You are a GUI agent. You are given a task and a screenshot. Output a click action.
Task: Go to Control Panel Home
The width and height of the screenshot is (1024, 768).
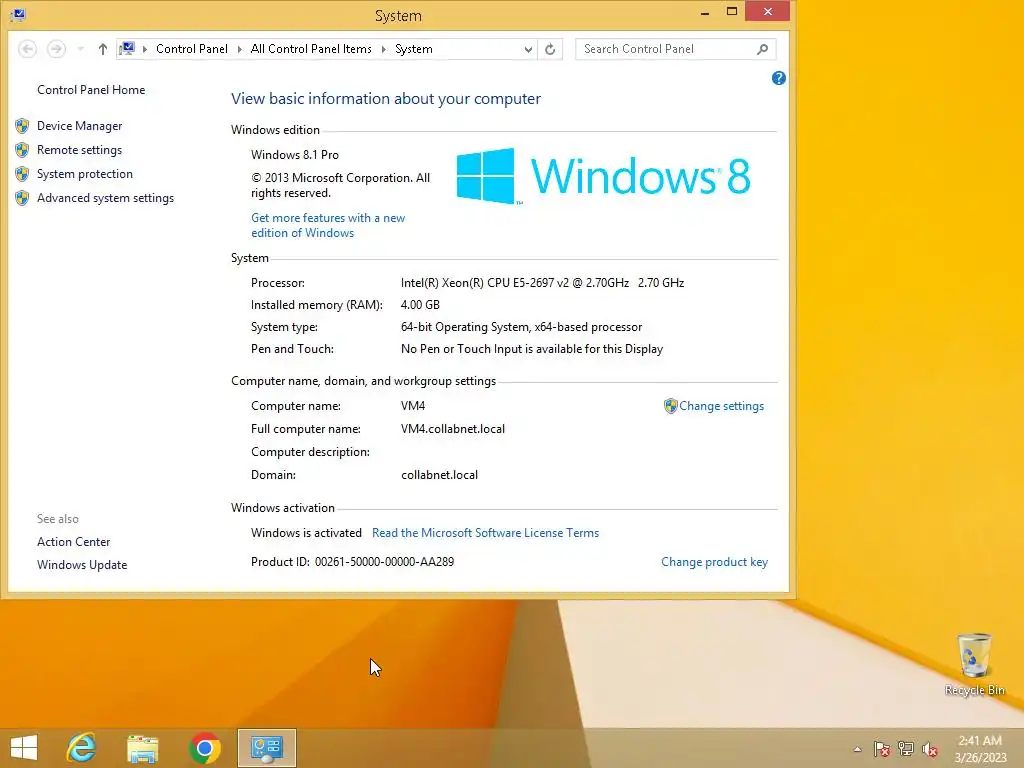point(91,89)
